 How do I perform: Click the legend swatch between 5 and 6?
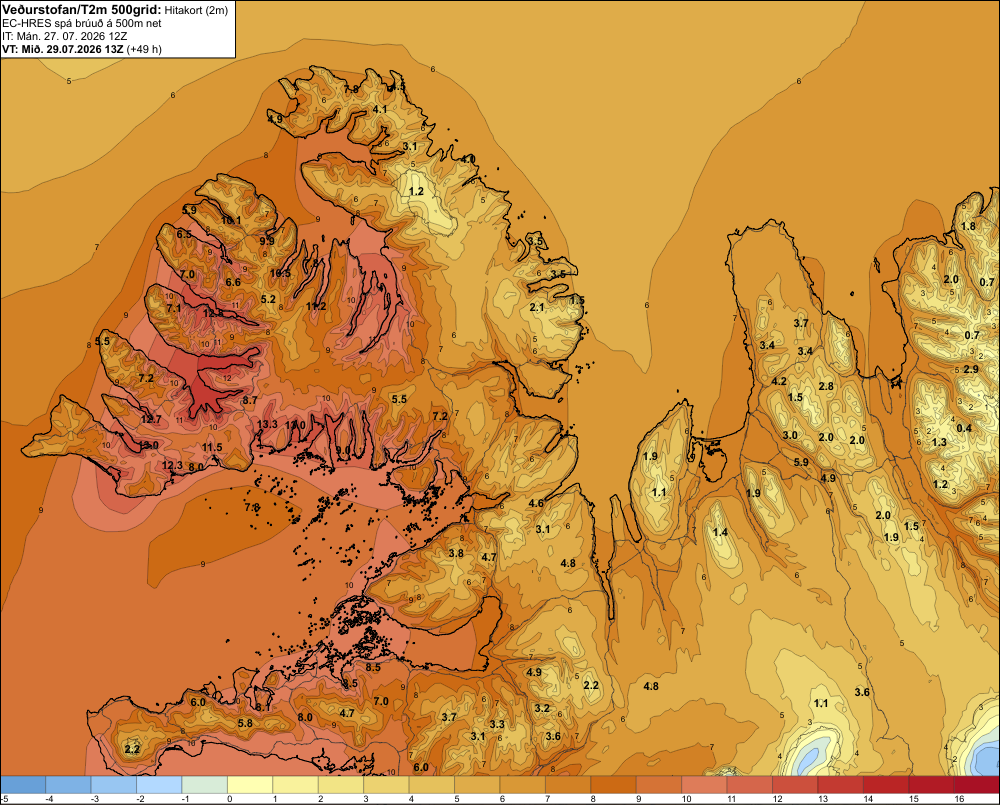(x=477, y=784)
